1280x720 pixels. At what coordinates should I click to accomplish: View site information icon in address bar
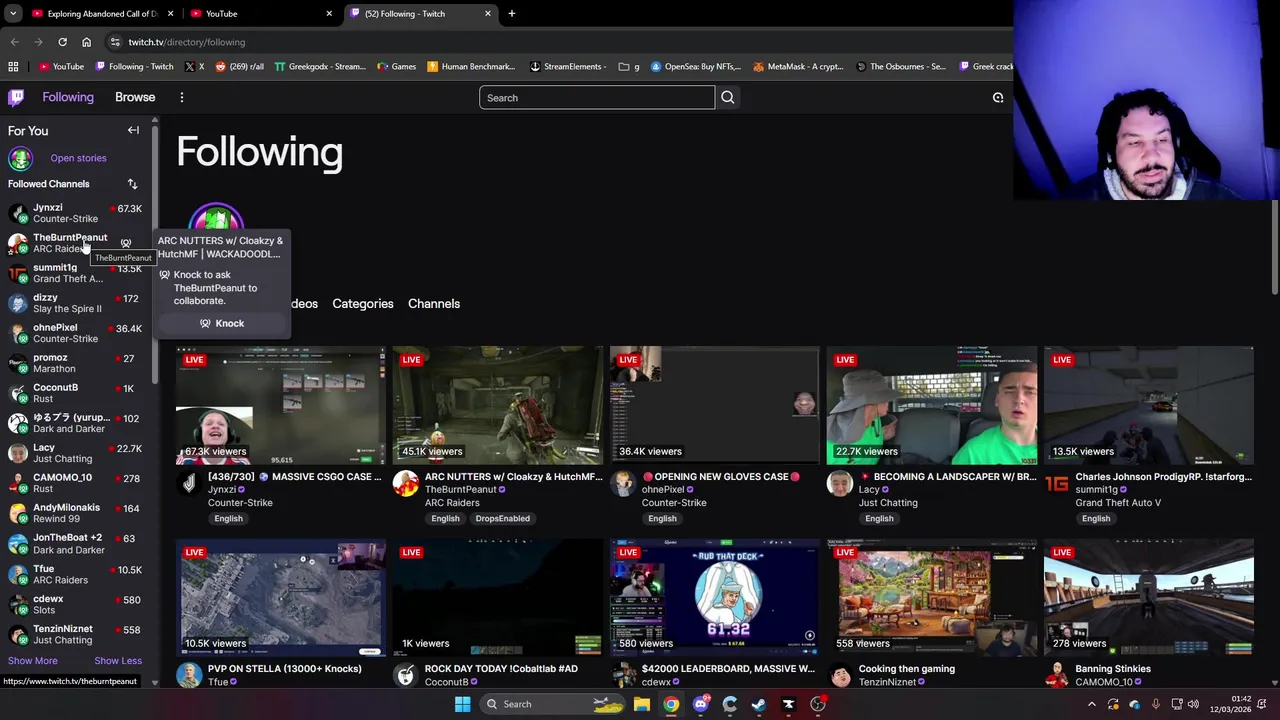pyautogui.click(x=115, y=42)
